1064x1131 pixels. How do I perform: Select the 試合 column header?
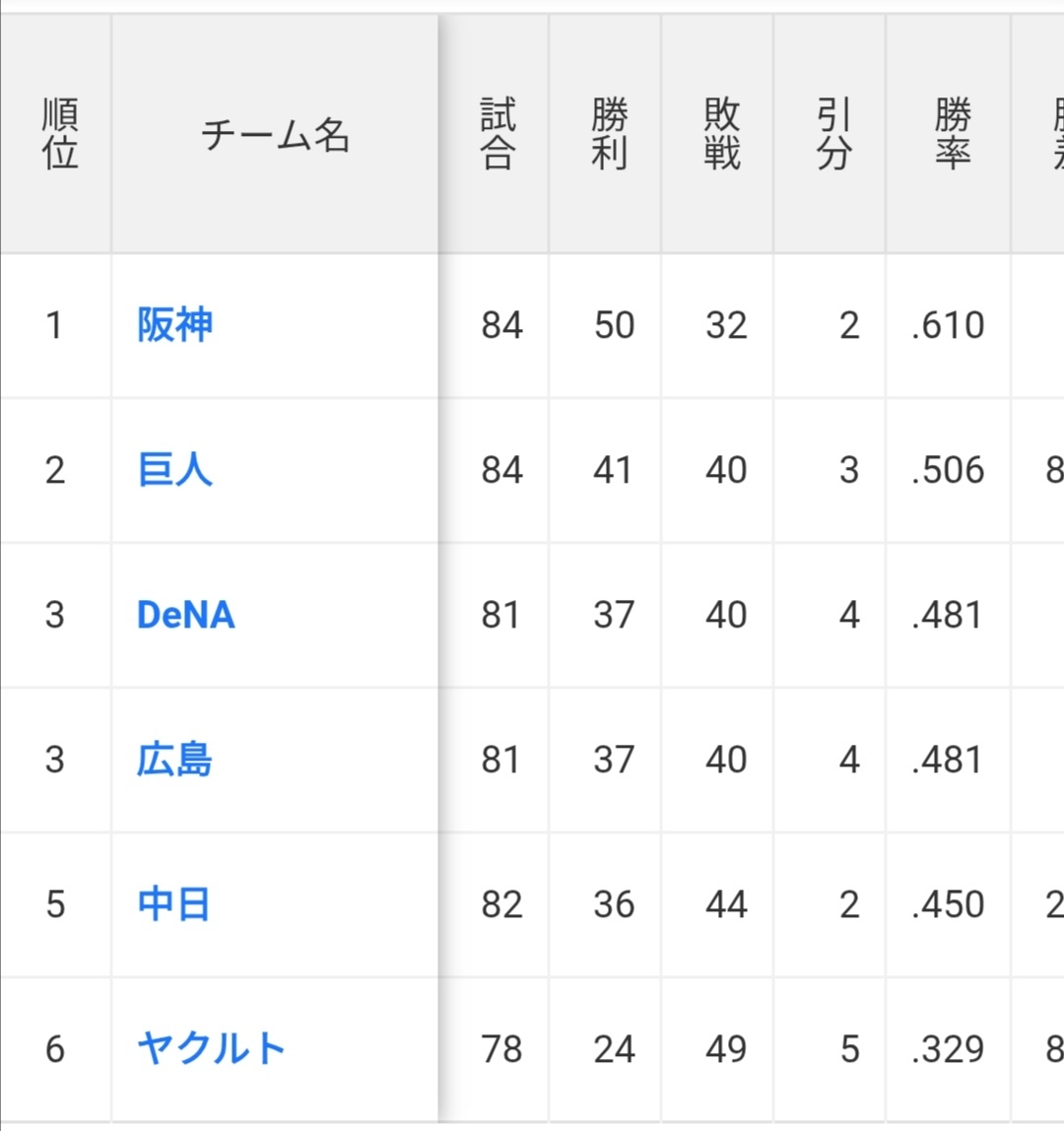tap(498, 135)
